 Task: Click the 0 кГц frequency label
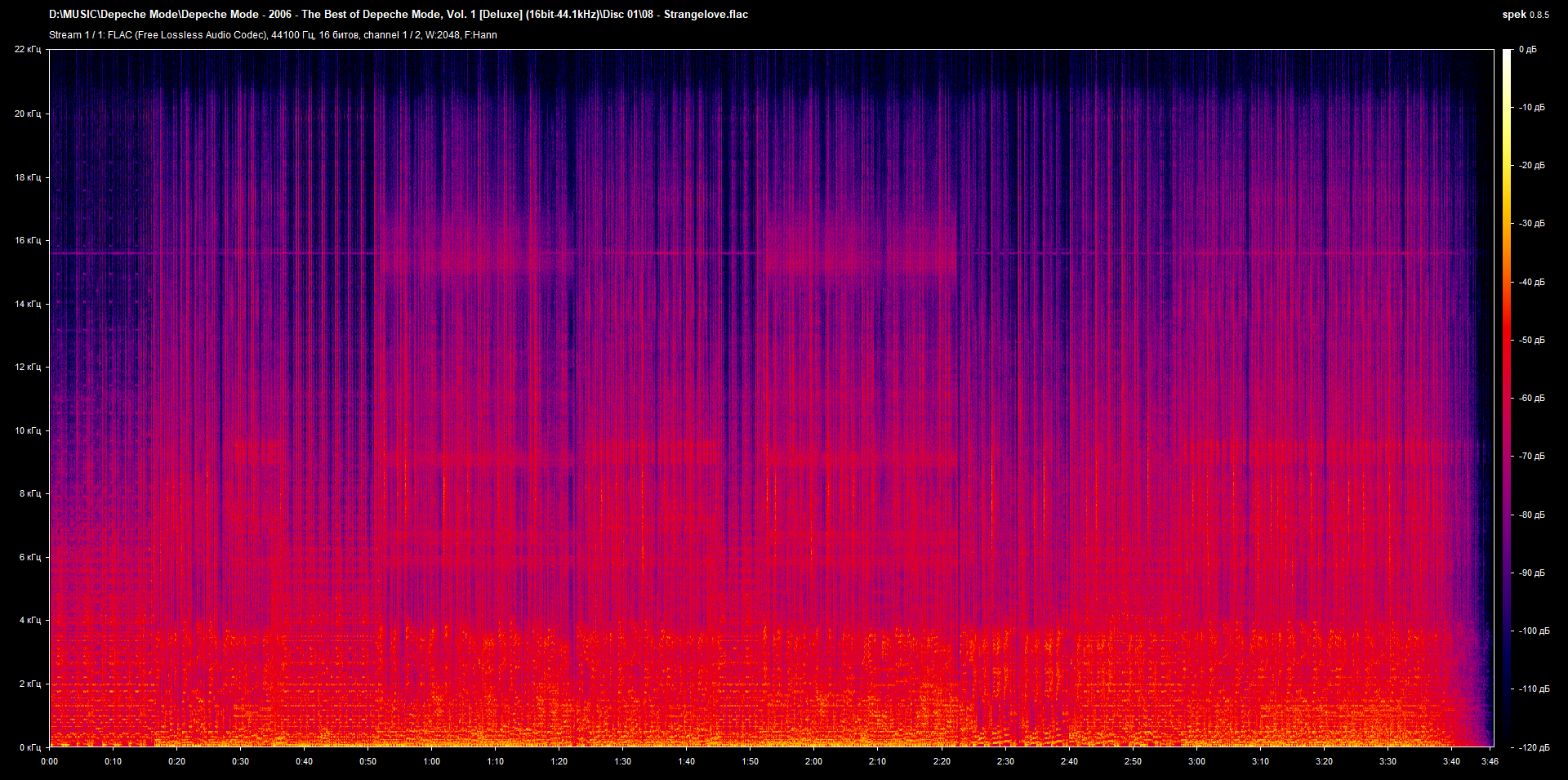tap(29, 747)
